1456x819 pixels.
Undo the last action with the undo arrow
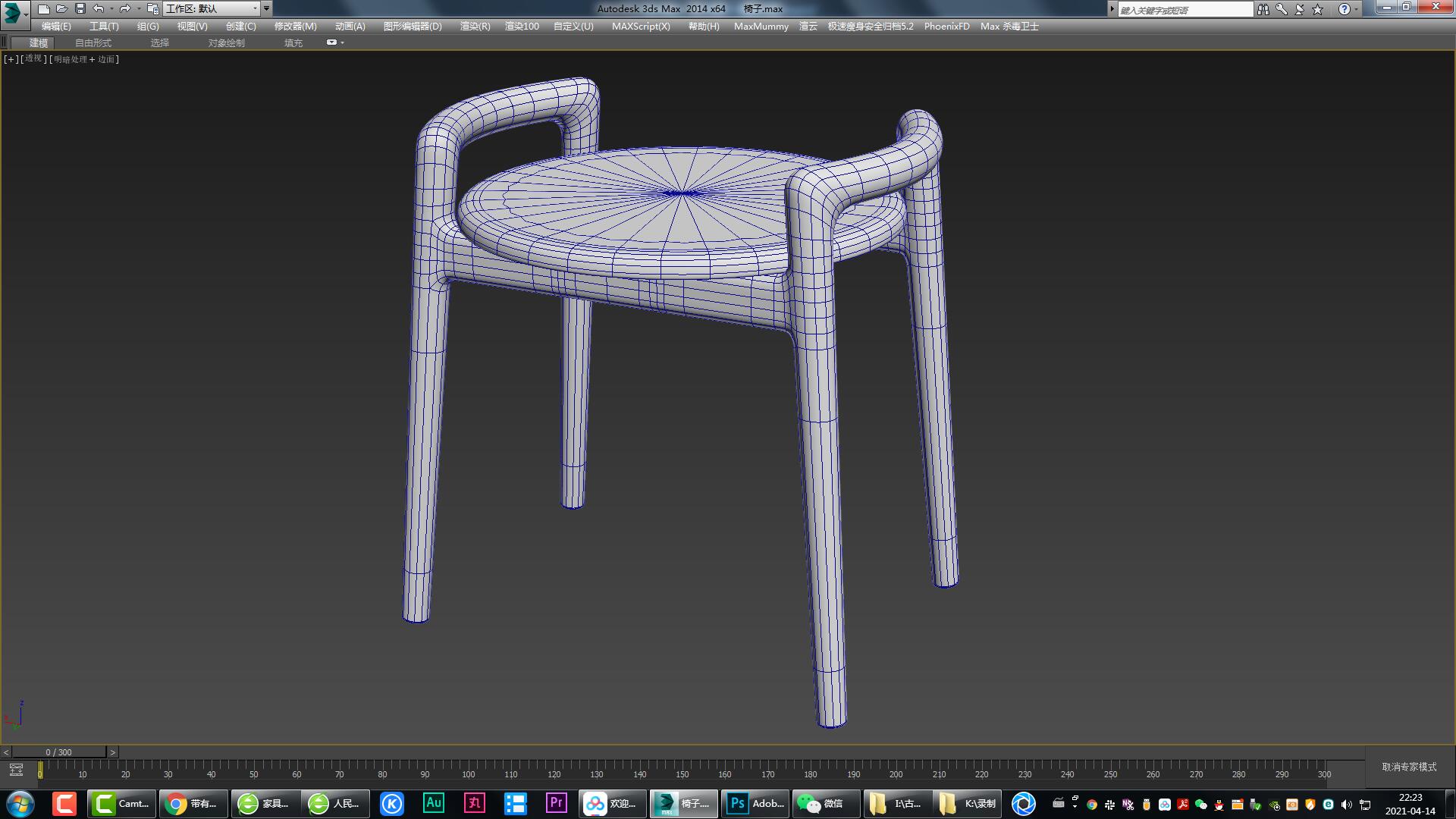coord(96,8)
